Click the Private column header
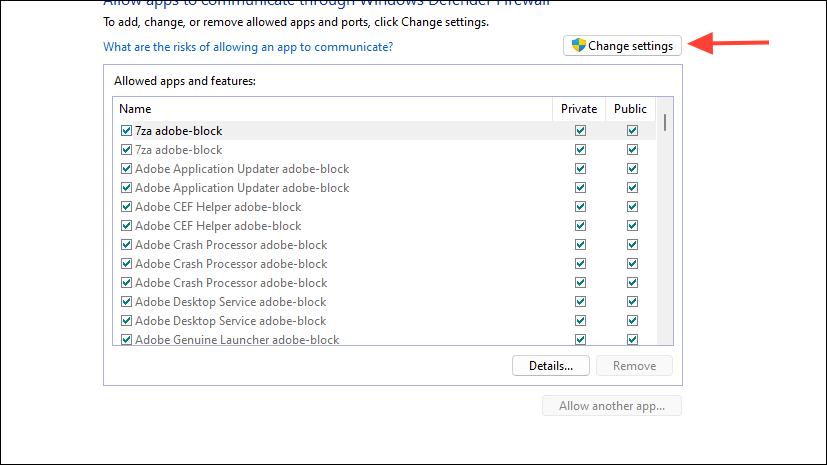This screenshot has height=465, width=827. (x=579, y=109)
